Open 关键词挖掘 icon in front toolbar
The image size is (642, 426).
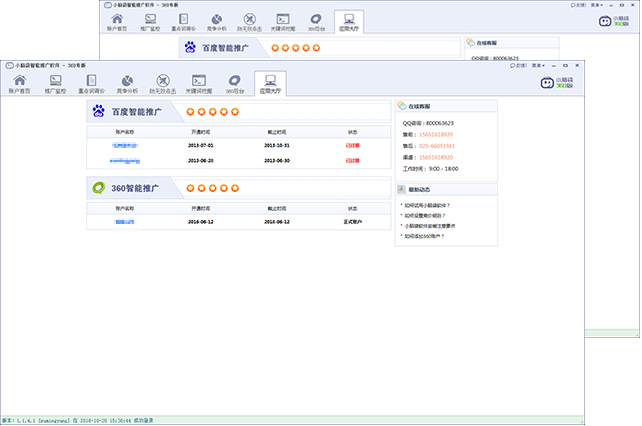pos(198,83)
